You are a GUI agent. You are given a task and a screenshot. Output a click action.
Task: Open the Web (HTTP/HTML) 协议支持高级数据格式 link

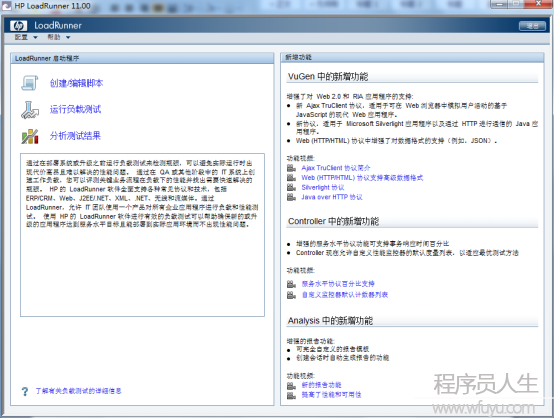point(362,178)
